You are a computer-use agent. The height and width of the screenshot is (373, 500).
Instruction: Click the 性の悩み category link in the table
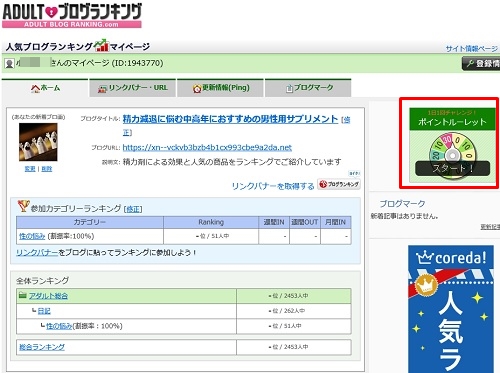point(32,236)
